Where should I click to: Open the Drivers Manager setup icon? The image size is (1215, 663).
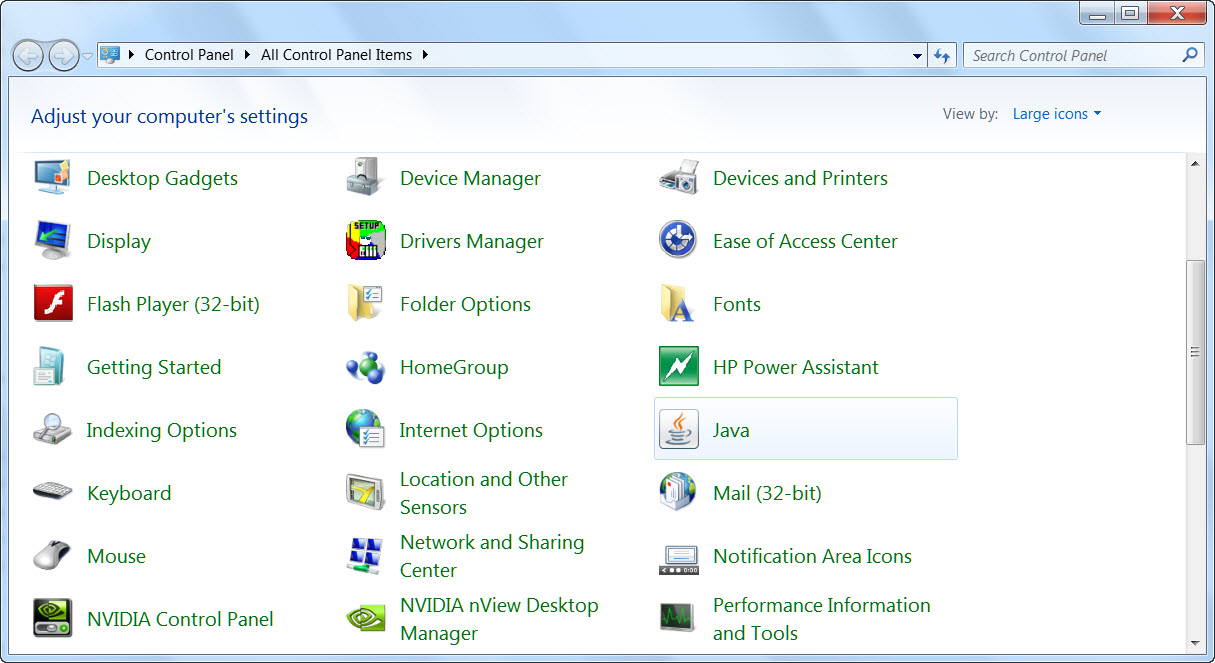pos(366,241)
